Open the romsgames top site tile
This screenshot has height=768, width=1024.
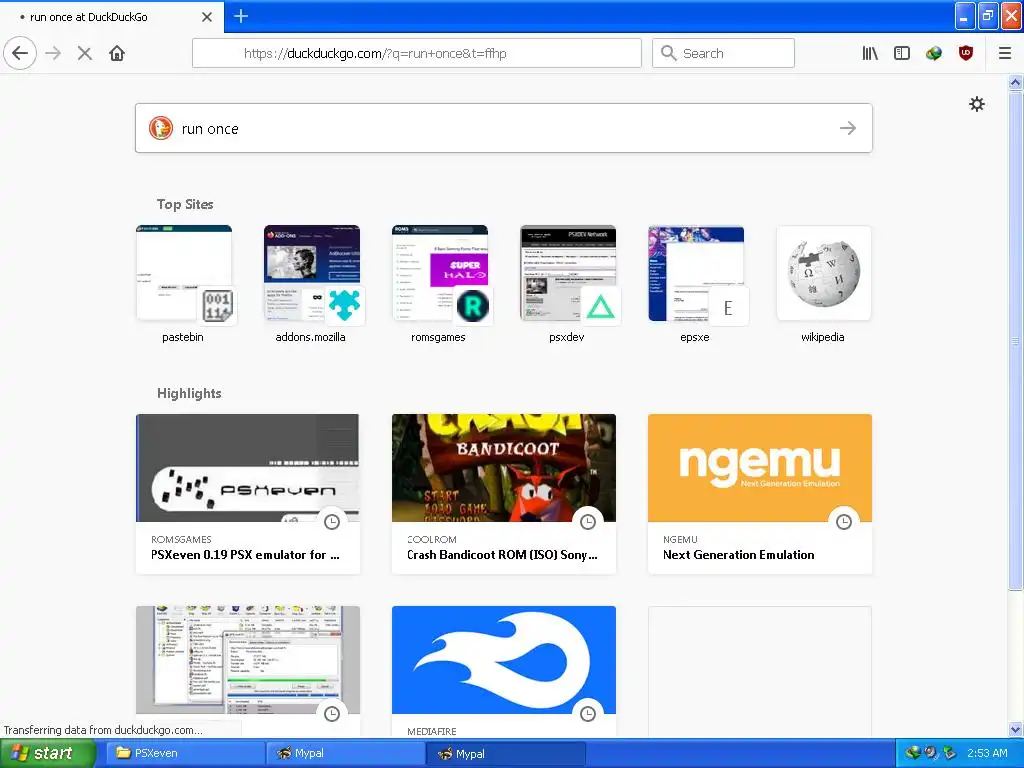pyautogui.click(x=440, y=274)
